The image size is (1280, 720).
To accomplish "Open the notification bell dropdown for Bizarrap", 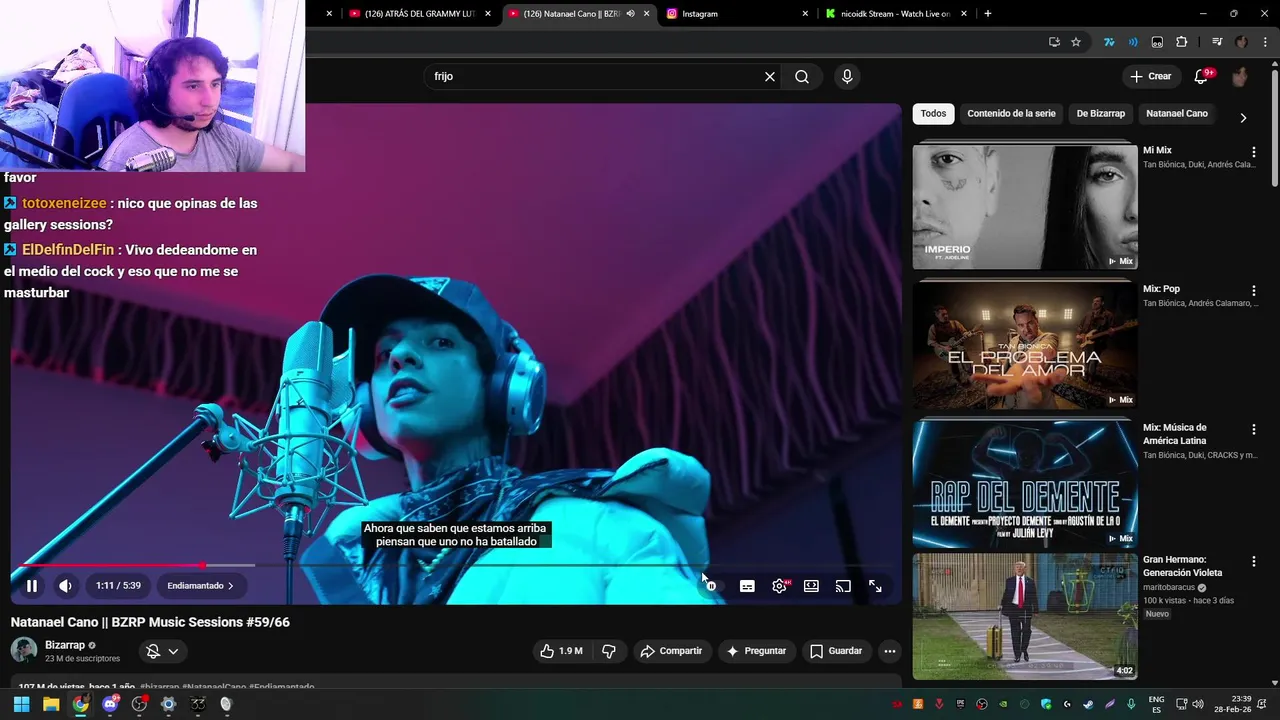I will (162, 651).
